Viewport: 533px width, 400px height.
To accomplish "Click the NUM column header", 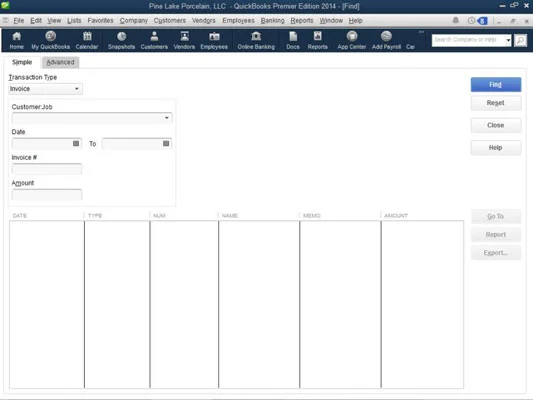I will tap(184, 215).
